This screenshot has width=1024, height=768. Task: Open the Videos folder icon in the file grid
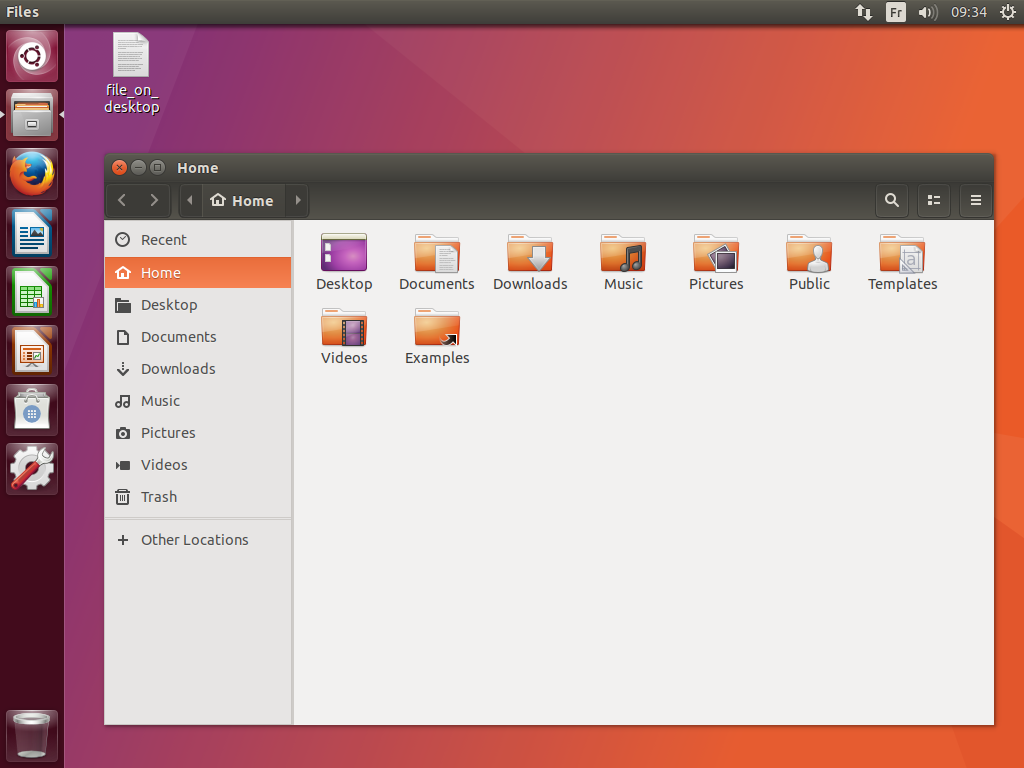[344, 327]
